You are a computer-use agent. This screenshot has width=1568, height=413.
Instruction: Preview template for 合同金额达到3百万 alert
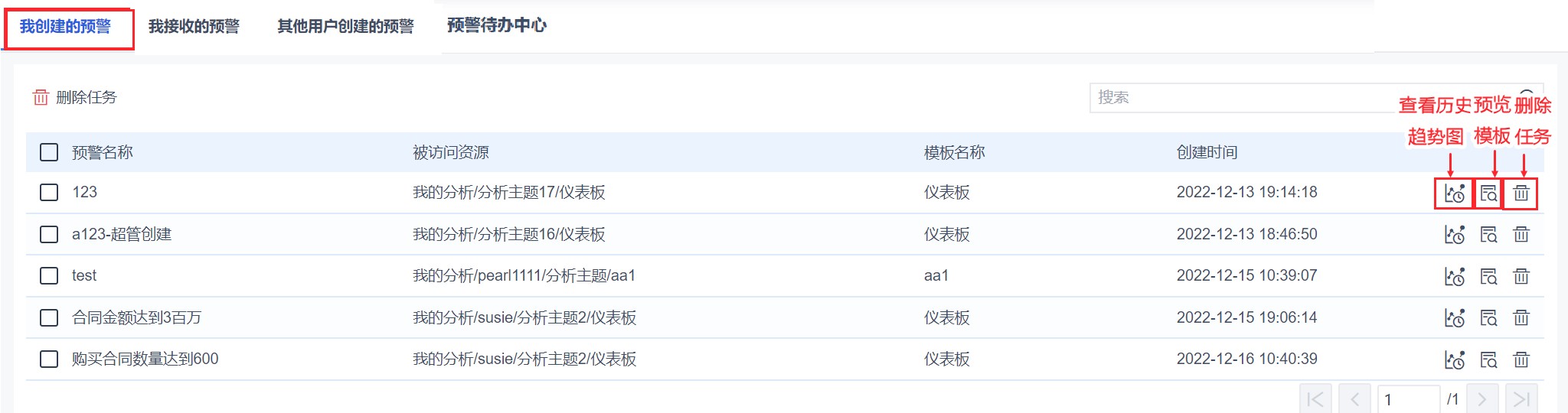tap(1488, 317)
